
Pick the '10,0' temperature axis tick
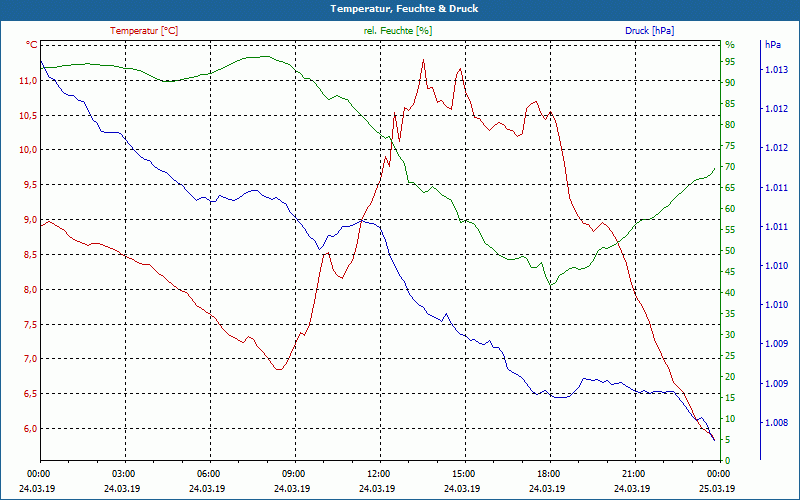click(29, 150)
